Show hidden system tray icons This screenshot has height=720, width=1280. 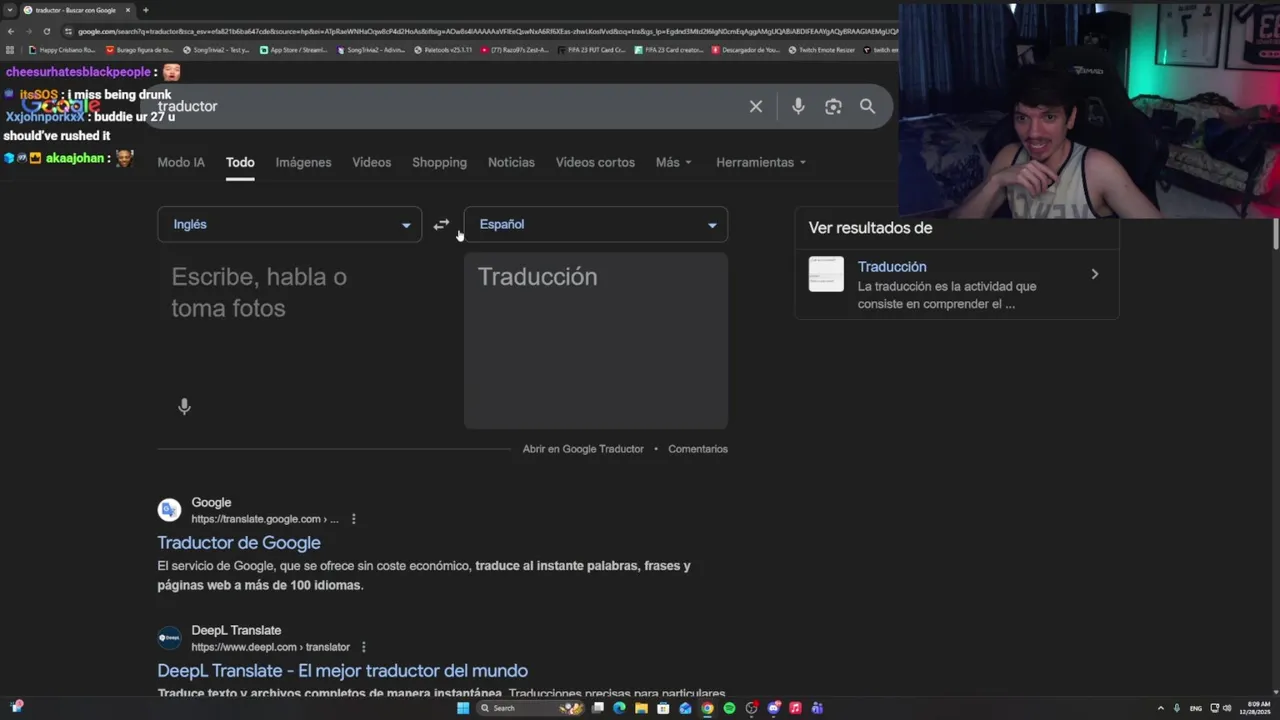pos(1160,708)
